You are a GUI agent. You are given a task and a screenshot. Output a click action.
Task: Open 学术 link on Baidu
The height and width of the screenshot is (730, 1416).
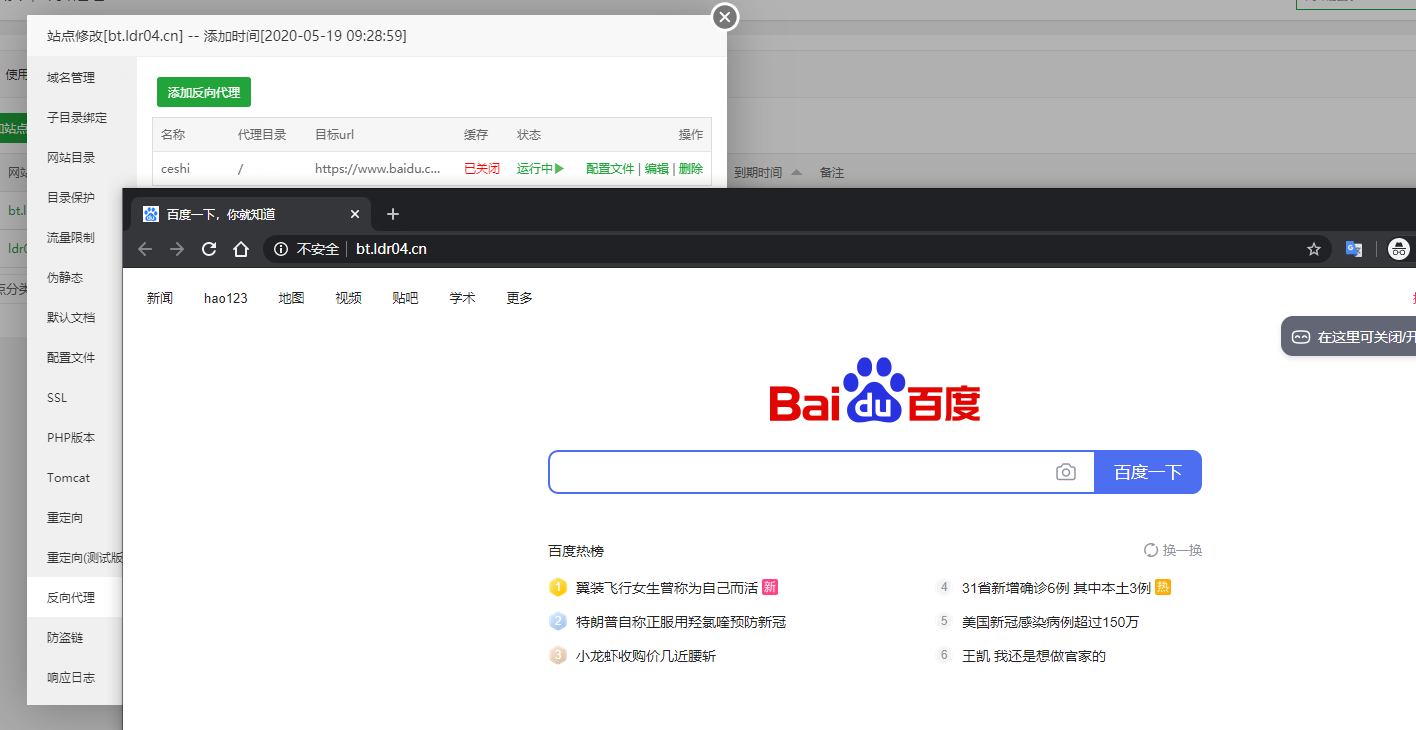click(x=462, y=298)
